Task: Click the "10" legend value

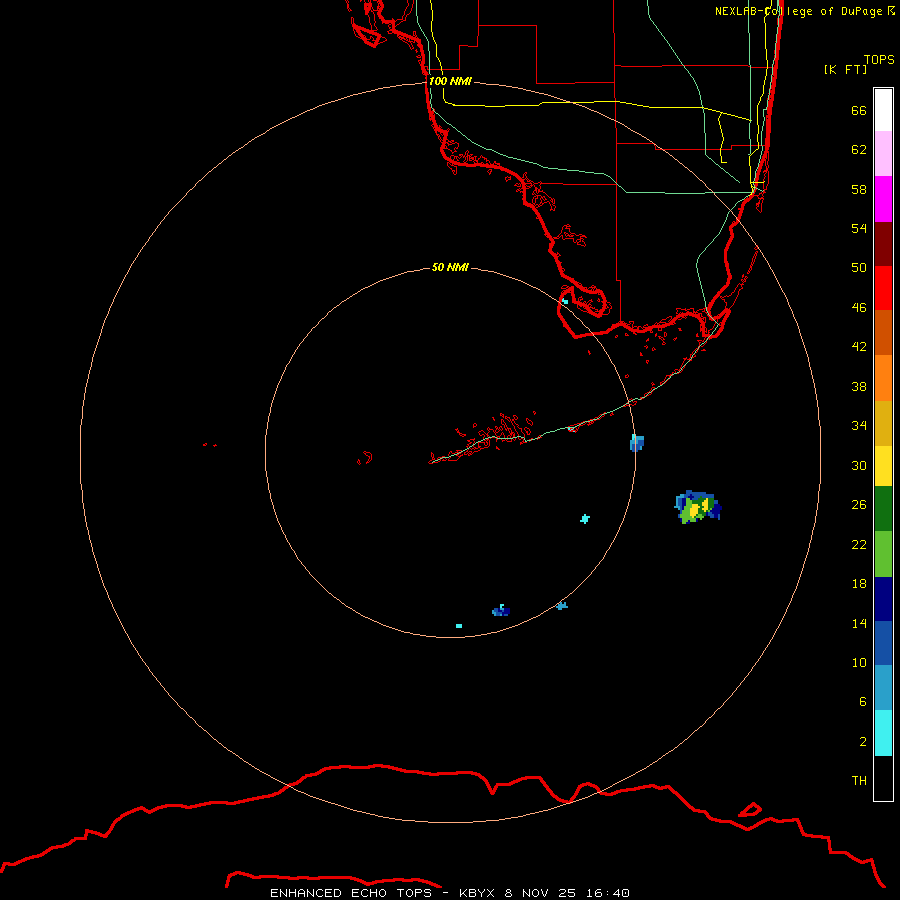Action: tap(859, 663)
